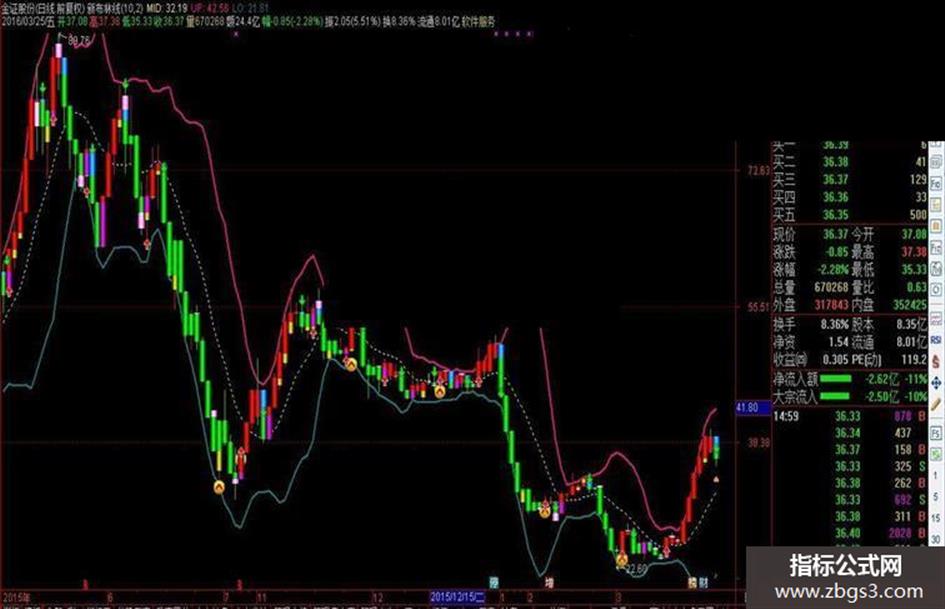Select the 14:59 trade tick row

850,416
